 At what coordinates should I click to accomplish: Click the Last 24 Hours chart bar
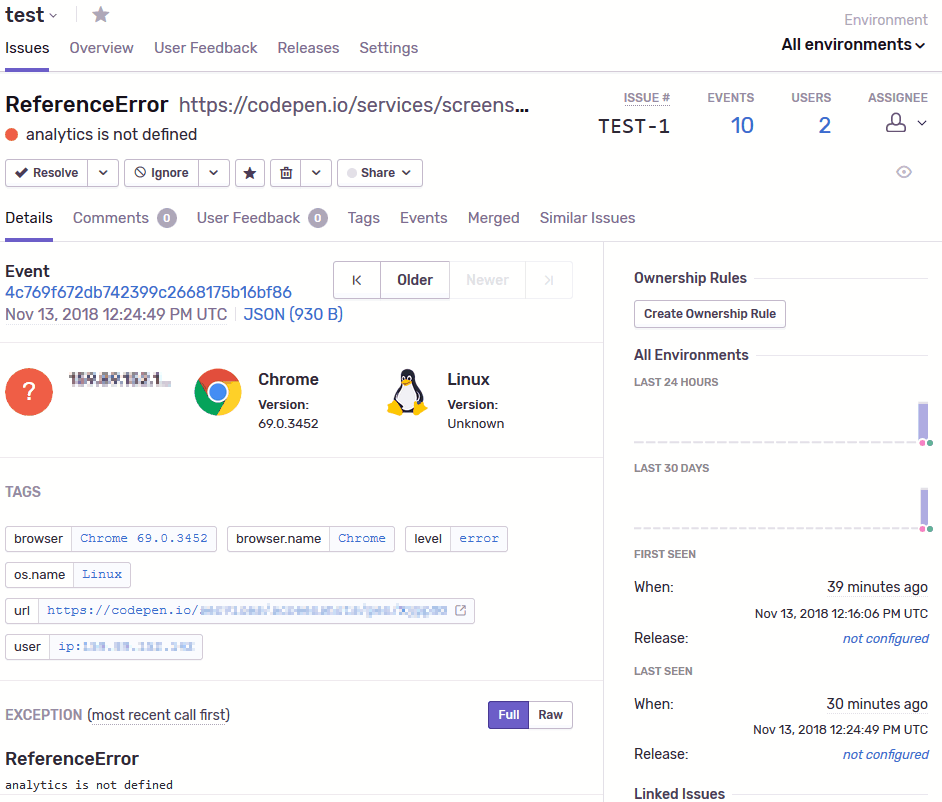tap(923, 420)
